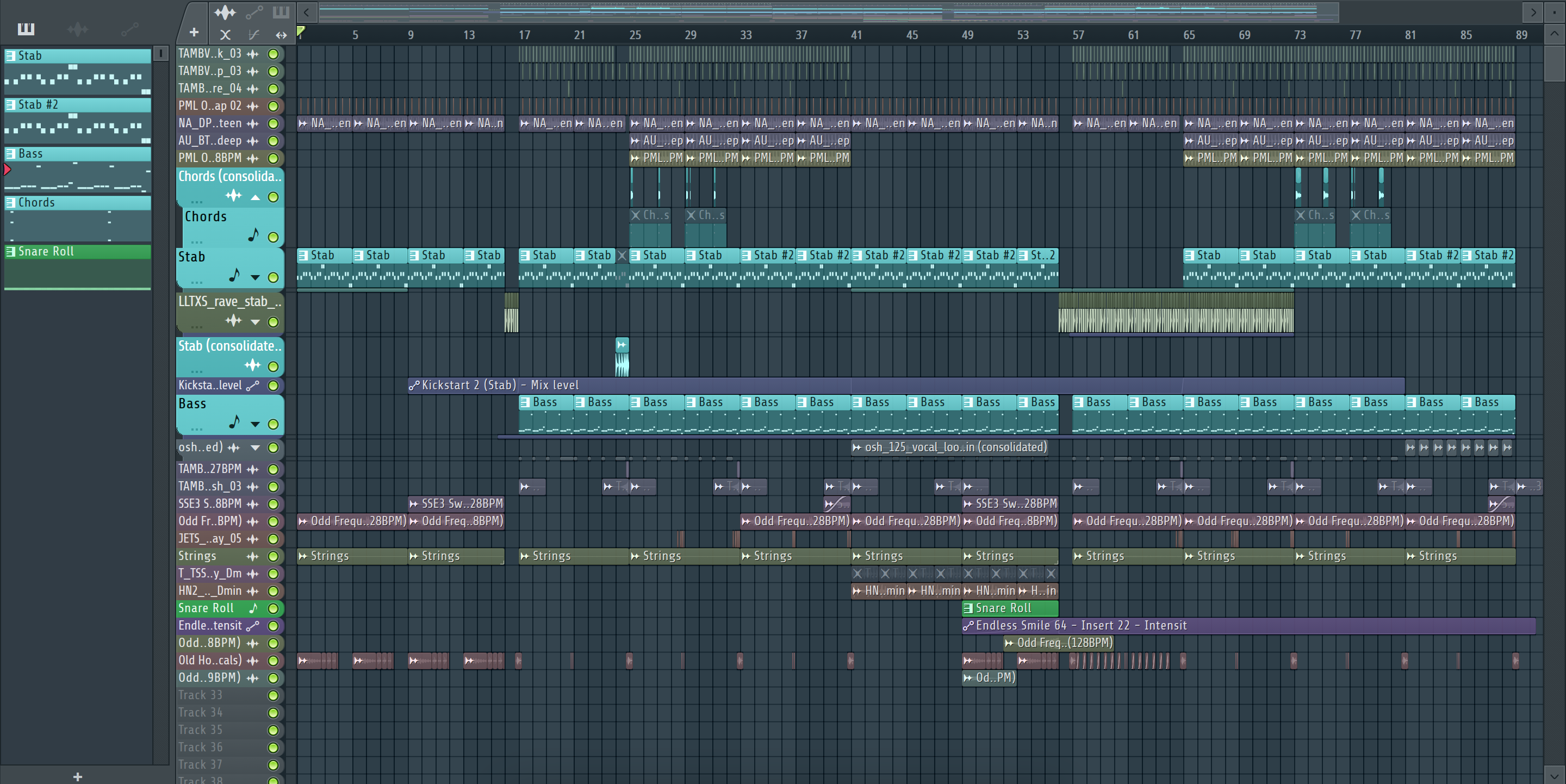
Task: Click the horizontal arrows icon in playlist toolbar
Action: (x=281, y=35)
